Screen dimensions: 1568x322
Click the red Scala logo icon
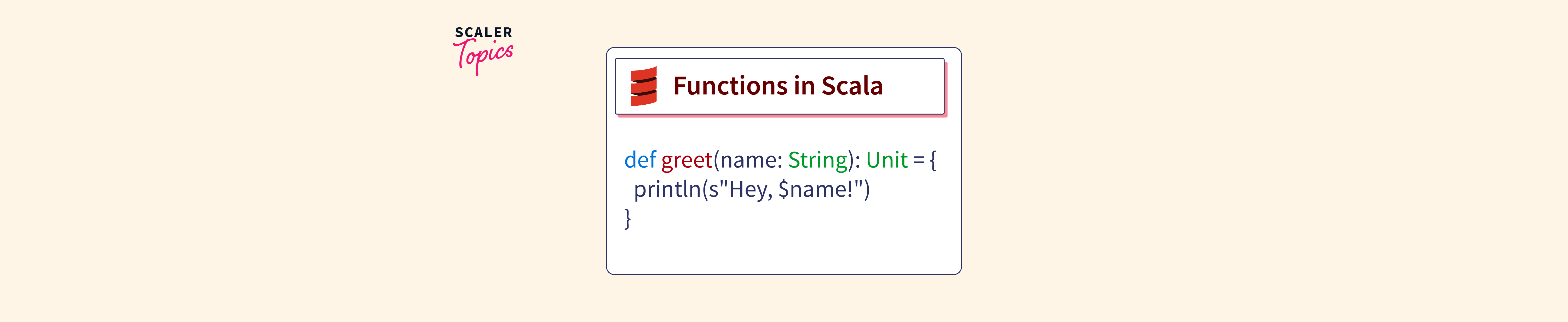coord(643,86)
